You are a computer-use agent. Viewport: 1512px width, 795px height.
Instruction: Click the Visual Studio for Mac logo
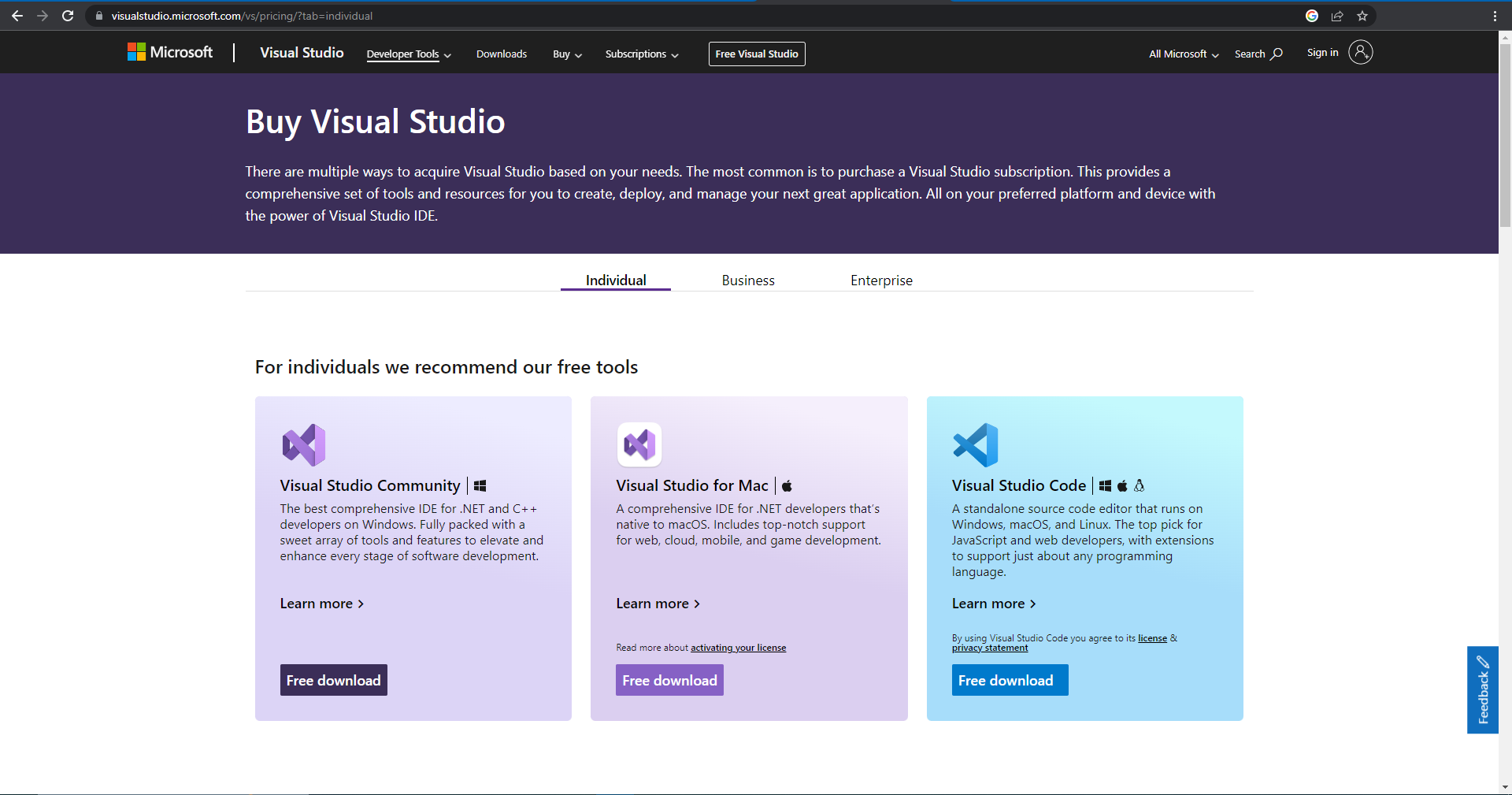pos(639,444)
